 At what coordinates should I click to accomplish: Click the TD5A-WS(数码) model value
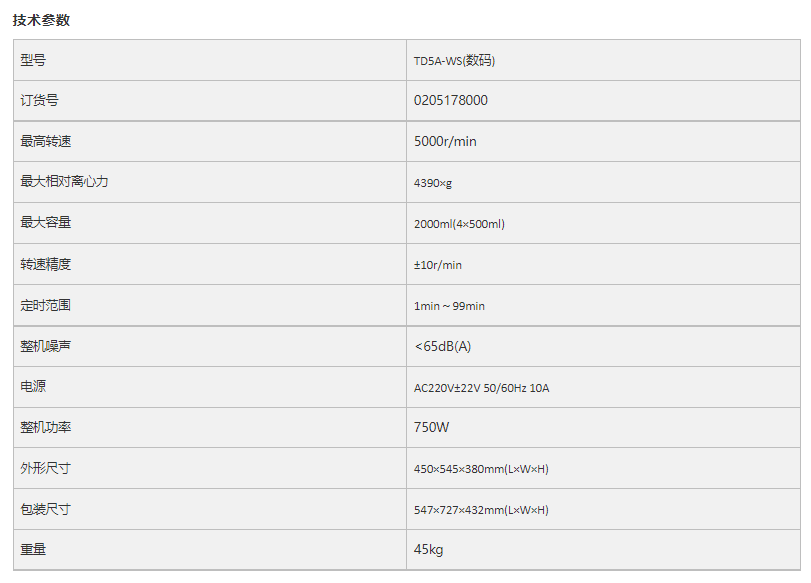coord(454,61)
